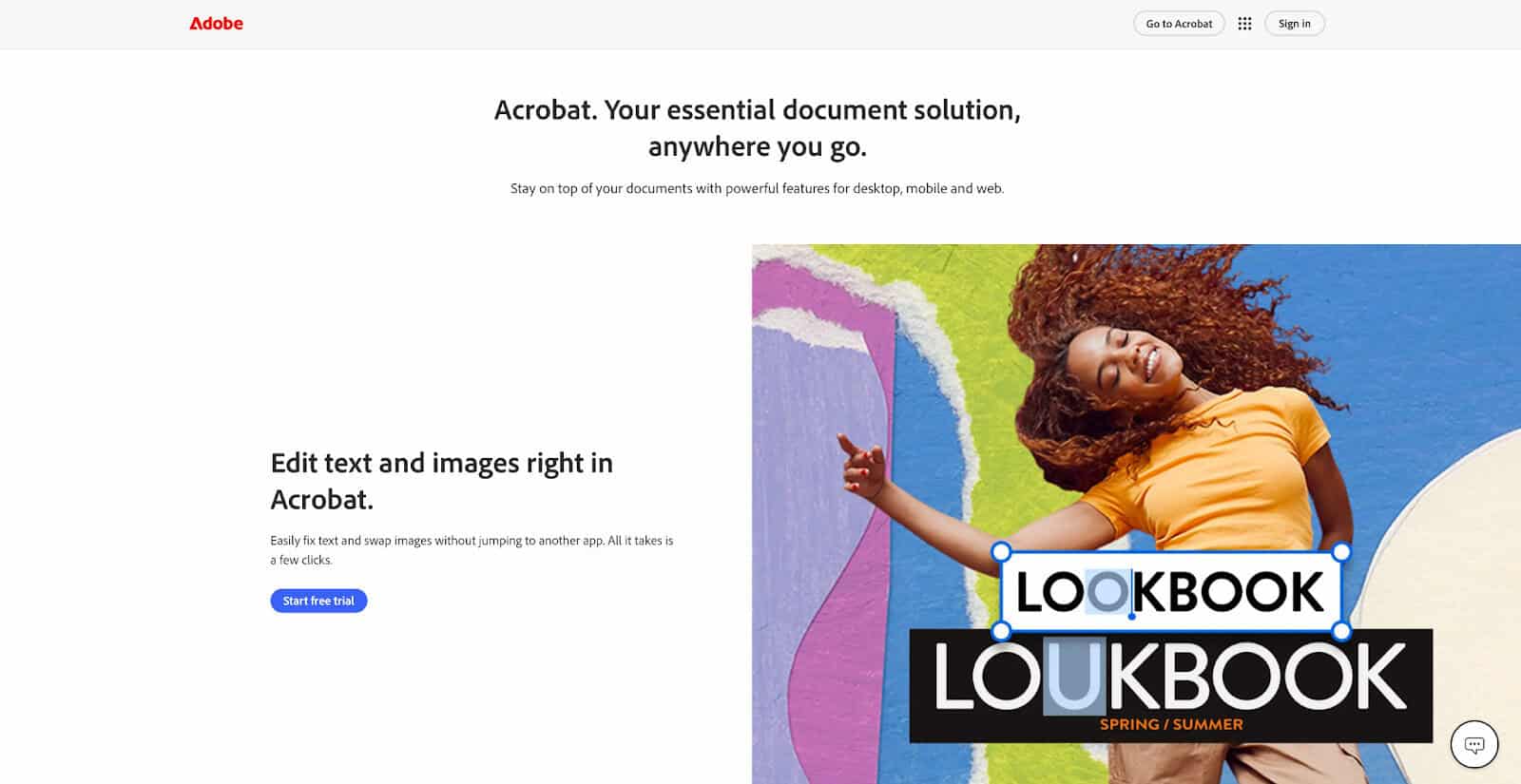Select the highlighted O in white LOOKBOOK box
Image resolution: width=1521 pixels, height=784 pixels.
(1107, 592)
